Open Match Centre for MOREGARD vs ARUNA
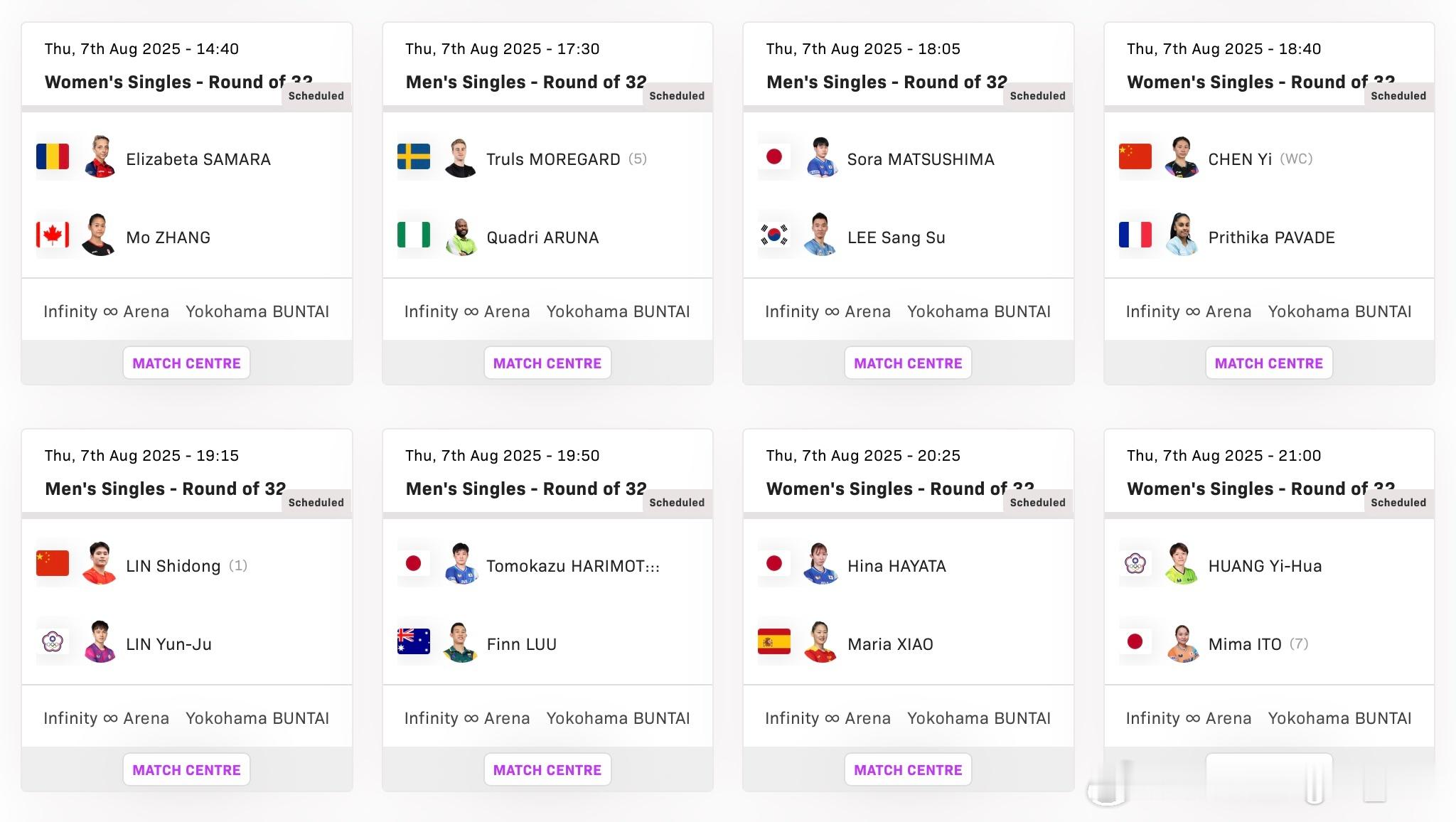 click(x=547, y=363)
